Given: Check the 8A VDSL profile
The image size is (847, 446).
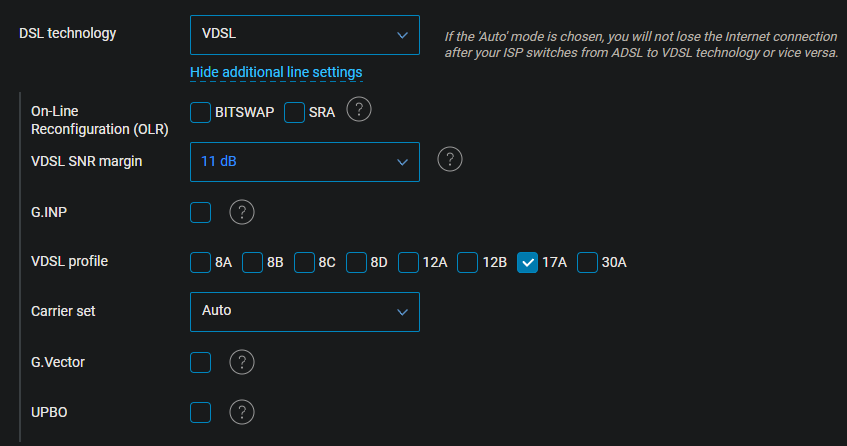Looking at the screenshot, I should click(200, 262).
